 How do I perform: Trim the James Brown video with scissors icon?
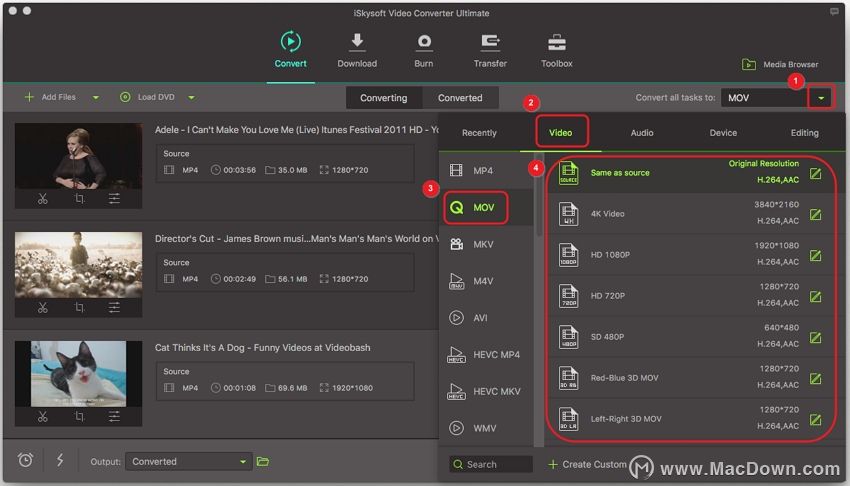[x=43, y=308]
